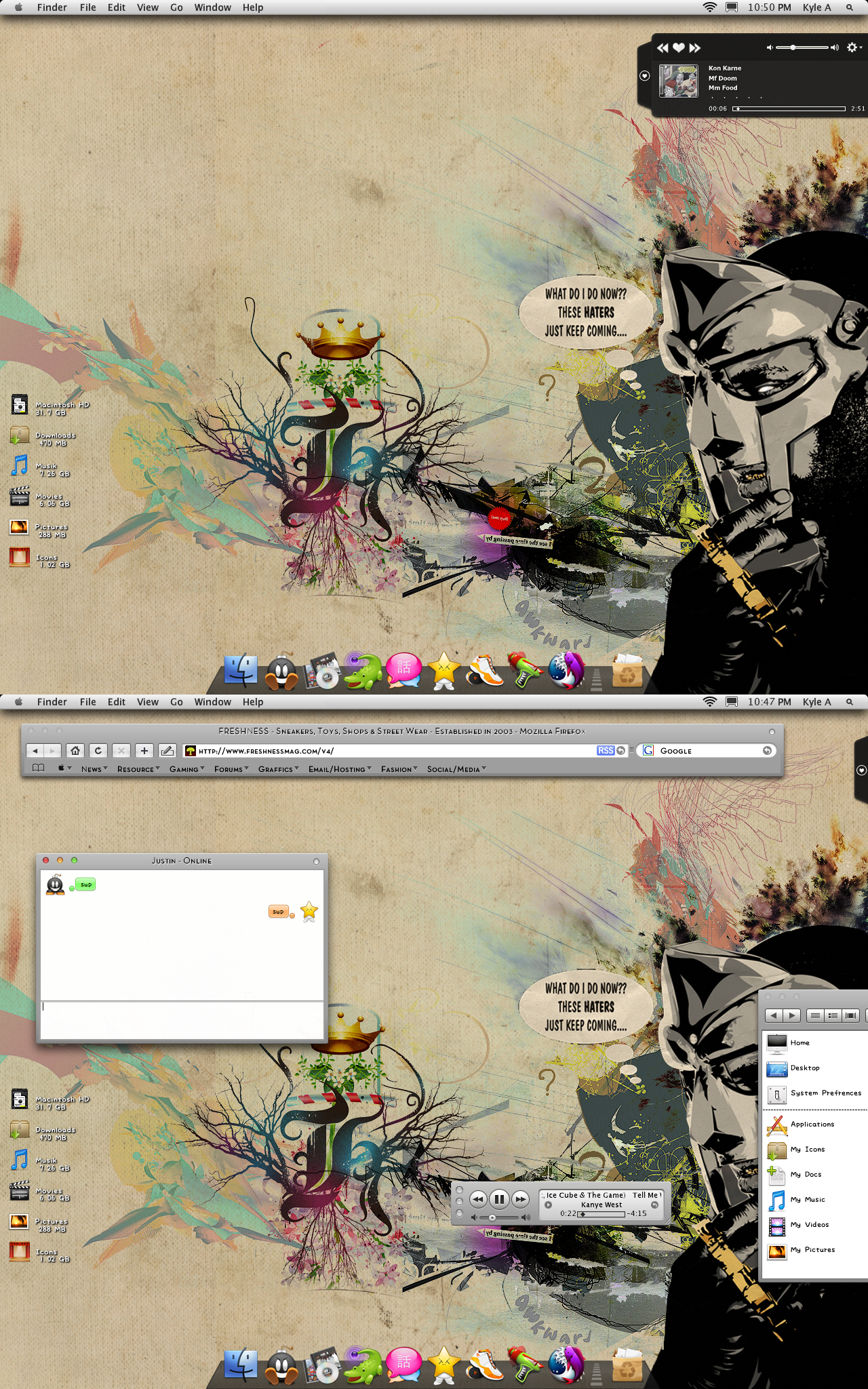Expand the Forums bookmark dropdown
The width and height of the screenshot is (868, 1389).
231,769
